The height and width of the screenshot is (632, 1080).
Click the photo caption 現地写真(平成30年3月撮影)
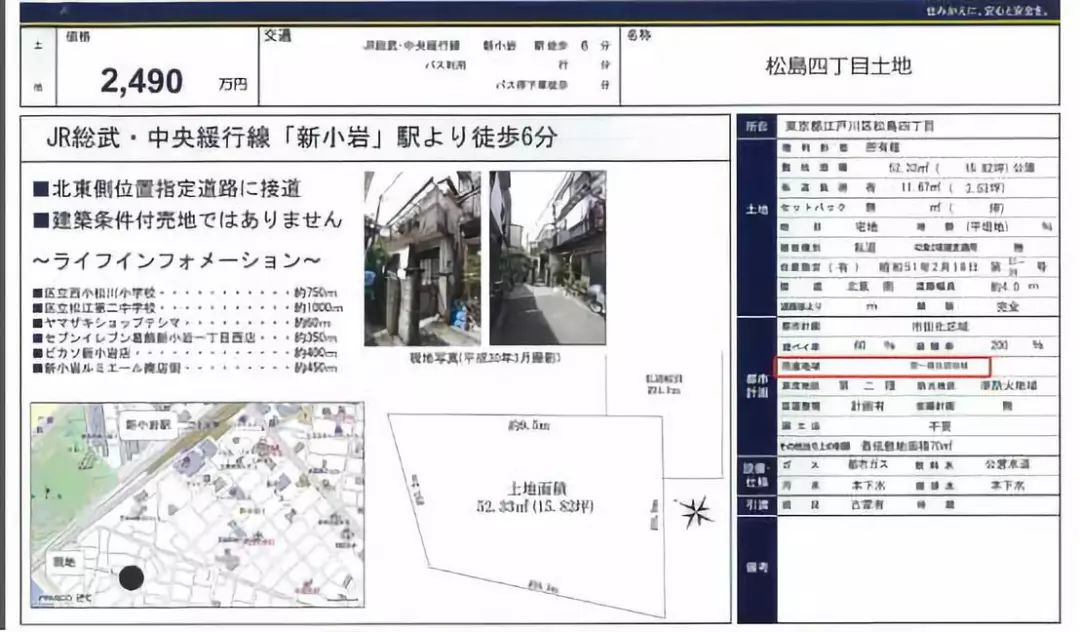point(485,358)
